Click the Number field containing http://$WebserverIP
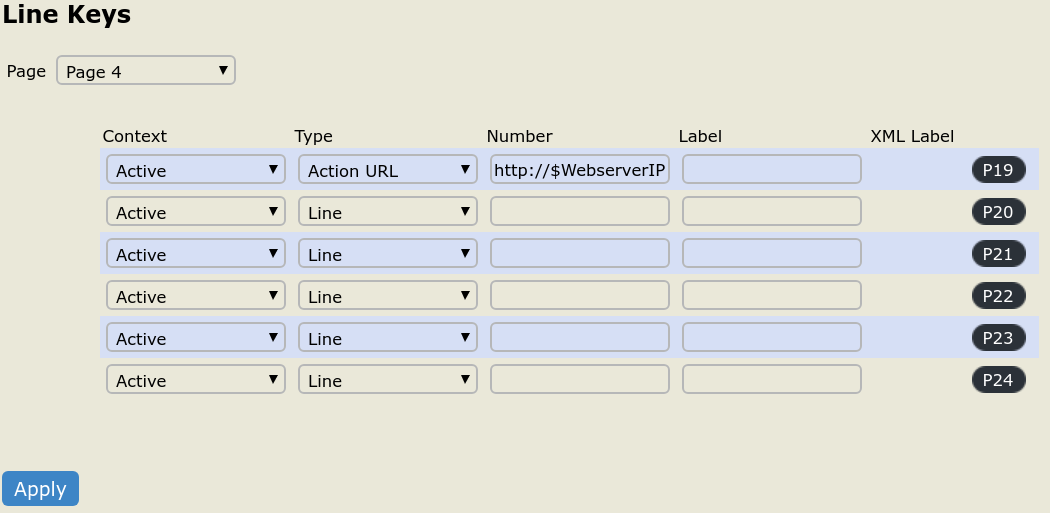This screenshot has height=513, width=1050. [x=579, y=170]
